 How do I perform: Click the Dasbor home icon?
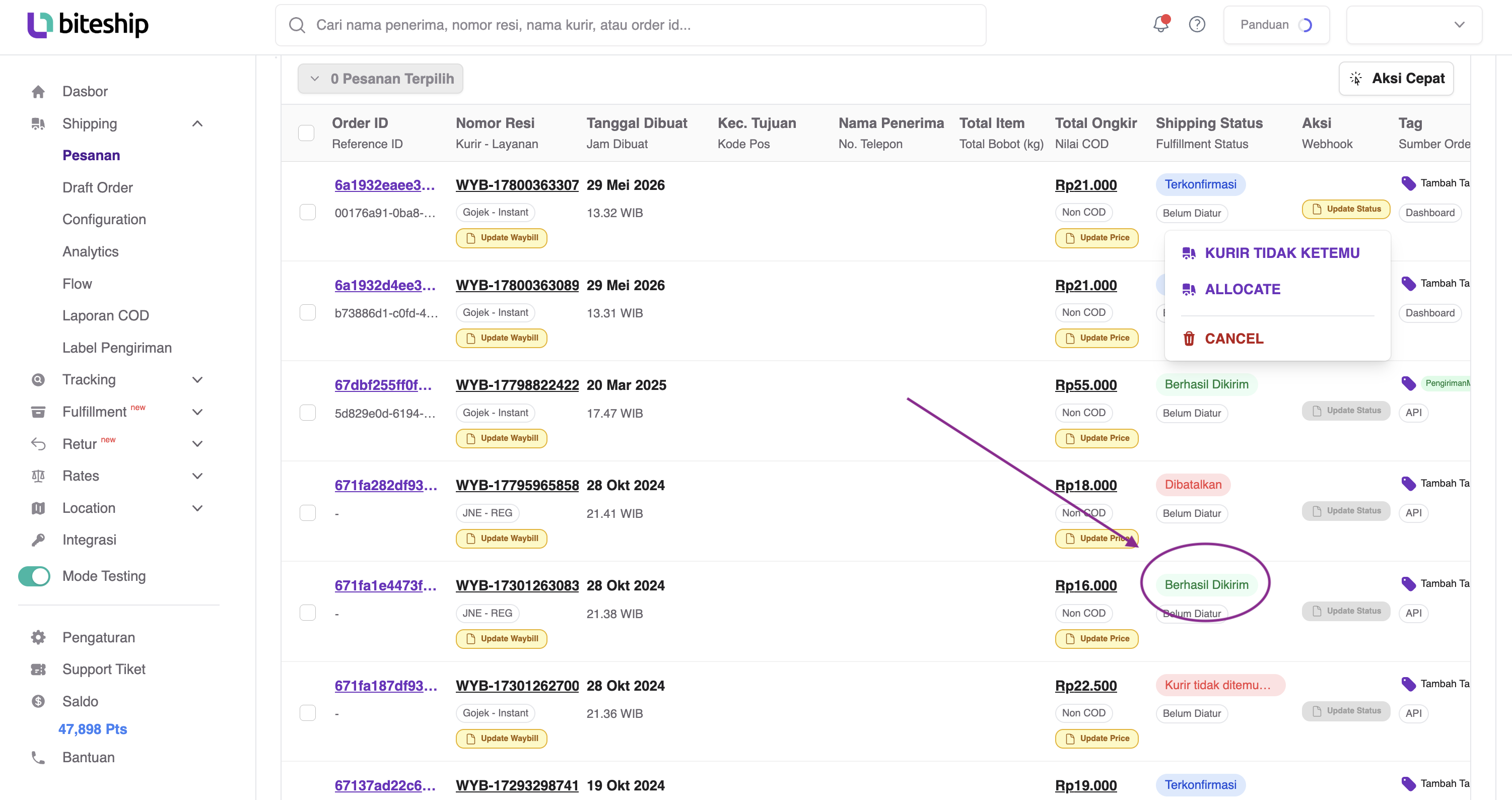coord(38,92)
